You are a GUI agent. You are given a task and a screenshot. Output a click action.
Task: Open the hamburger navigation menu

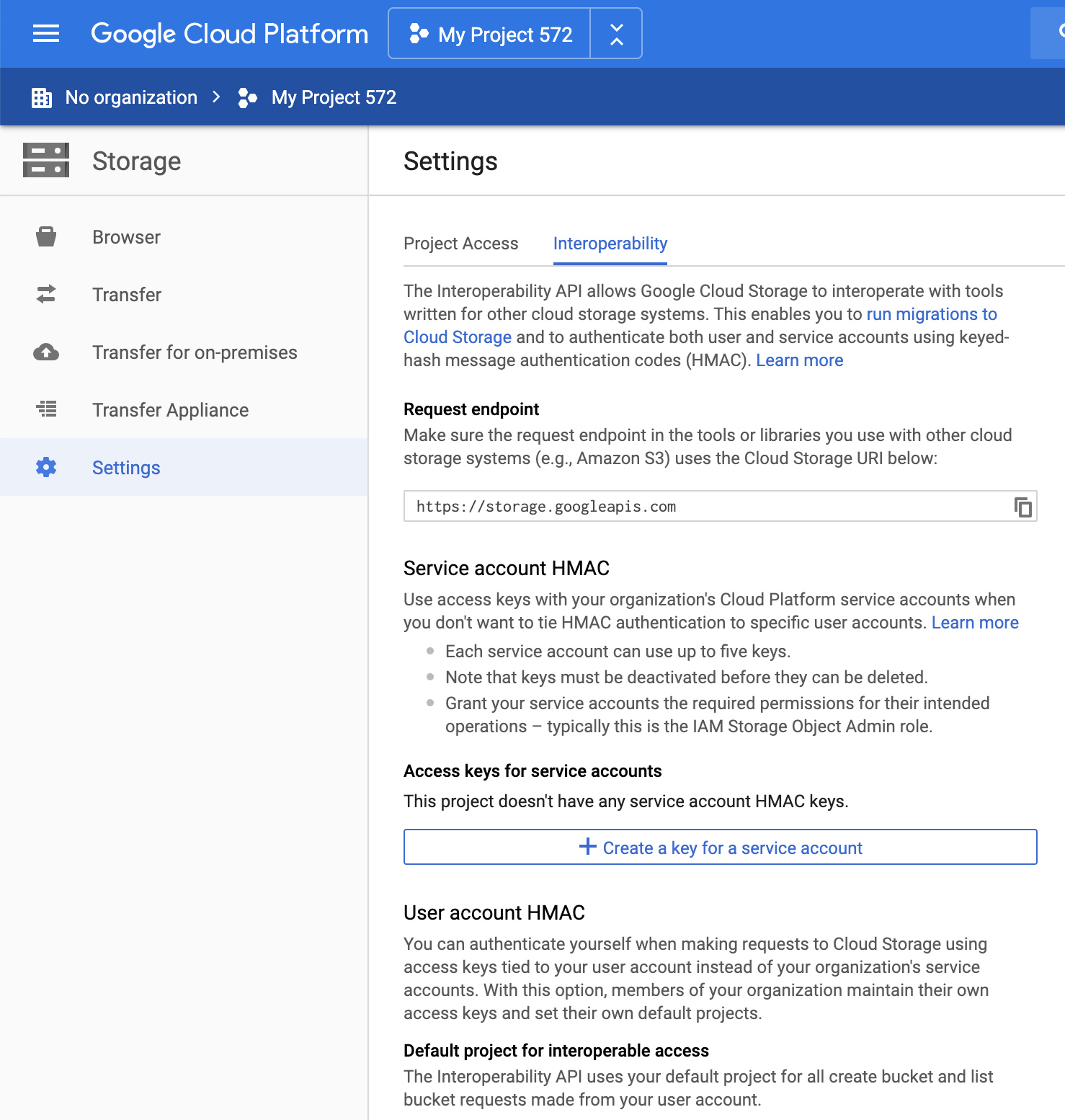pos(46,33)
